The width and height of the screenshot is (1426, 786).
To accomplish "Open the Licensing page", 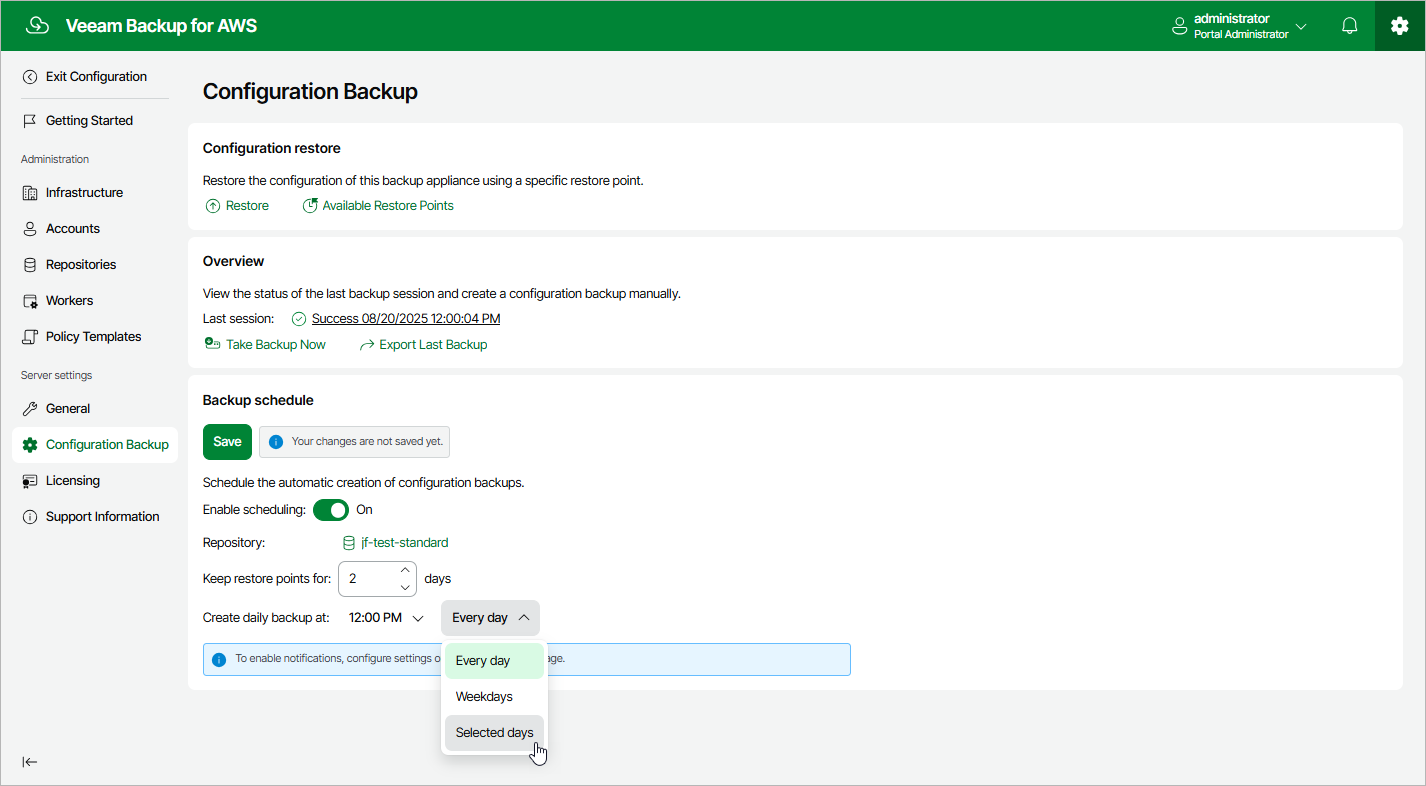I will point(73,481).
